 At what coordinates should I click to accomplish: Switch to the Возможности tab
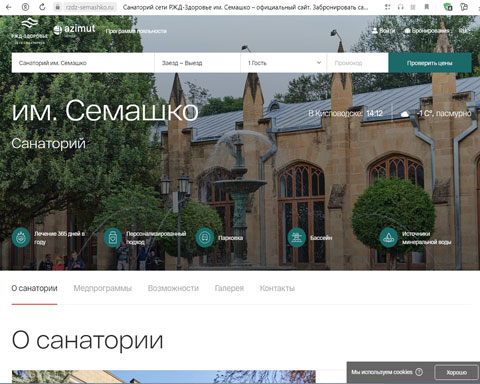173,288
